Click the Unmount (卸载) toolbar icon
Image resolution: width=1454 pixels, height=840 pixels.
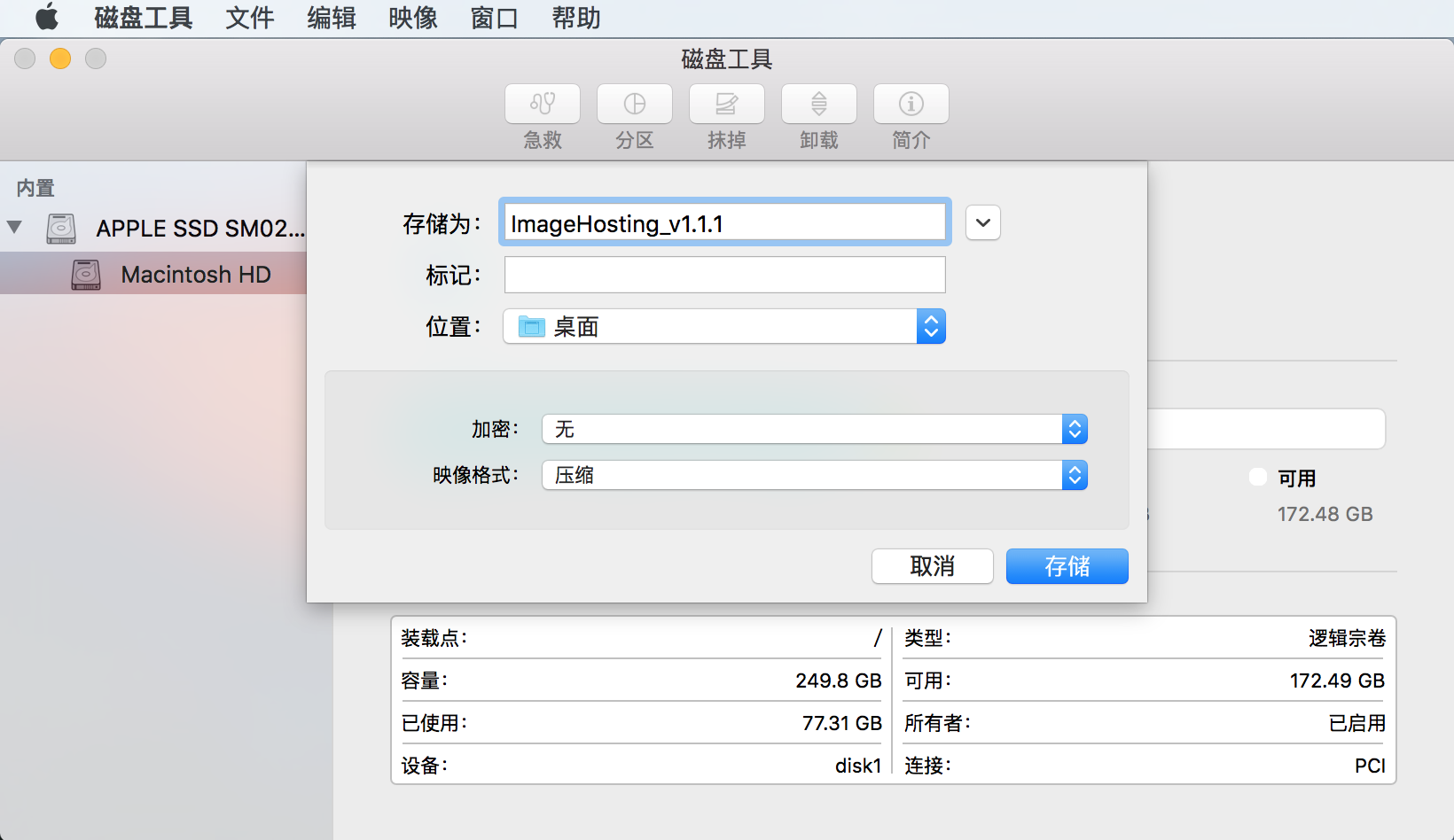click(x=819, y=105)
